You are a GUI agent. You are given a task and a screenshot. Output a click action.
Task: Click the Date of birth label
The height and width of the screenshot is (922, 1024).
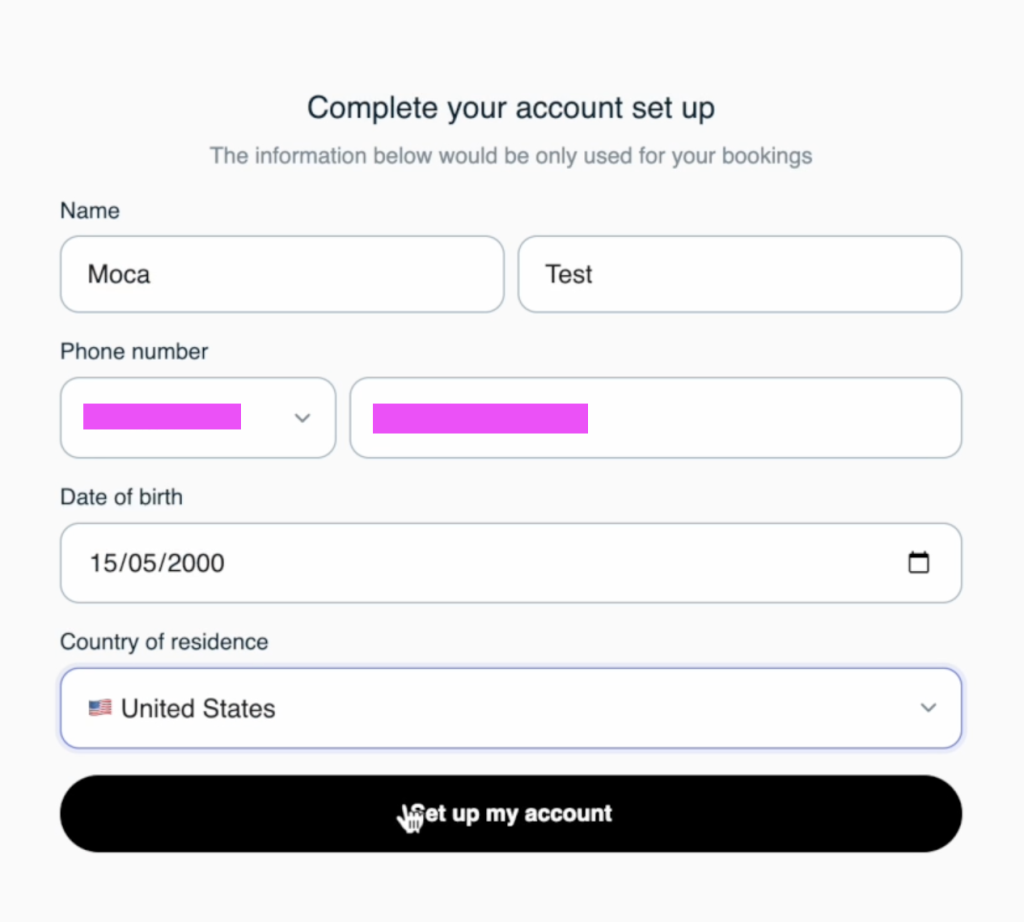[x=121, y=497]
